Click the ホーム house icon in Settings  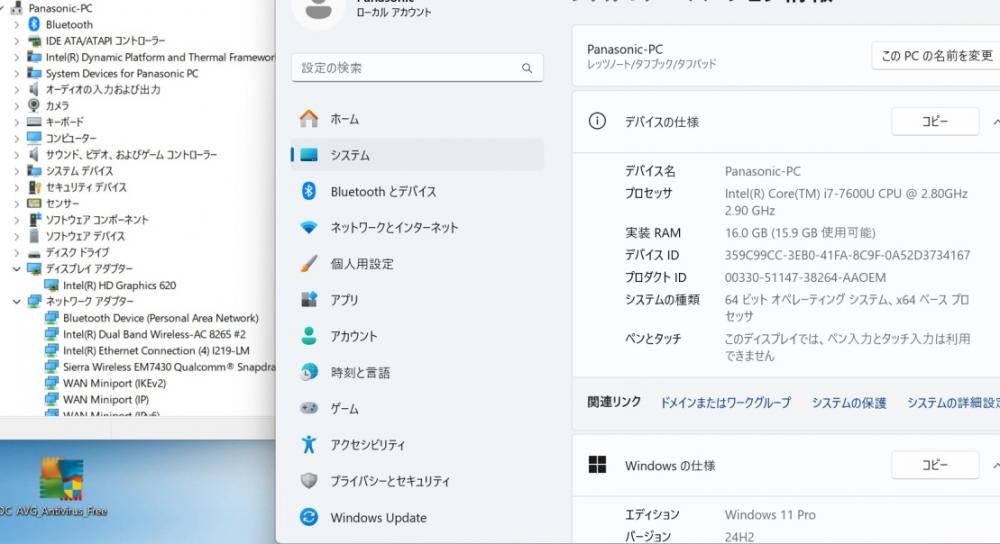click(309, 119)
